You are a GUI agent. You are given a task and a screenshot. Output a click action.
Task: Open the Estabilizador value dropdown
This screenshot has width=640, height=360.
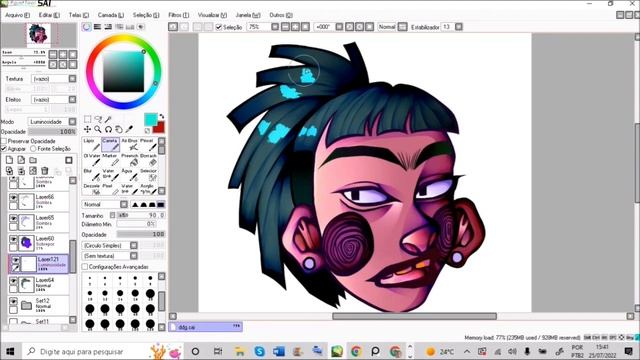point(459,27)
